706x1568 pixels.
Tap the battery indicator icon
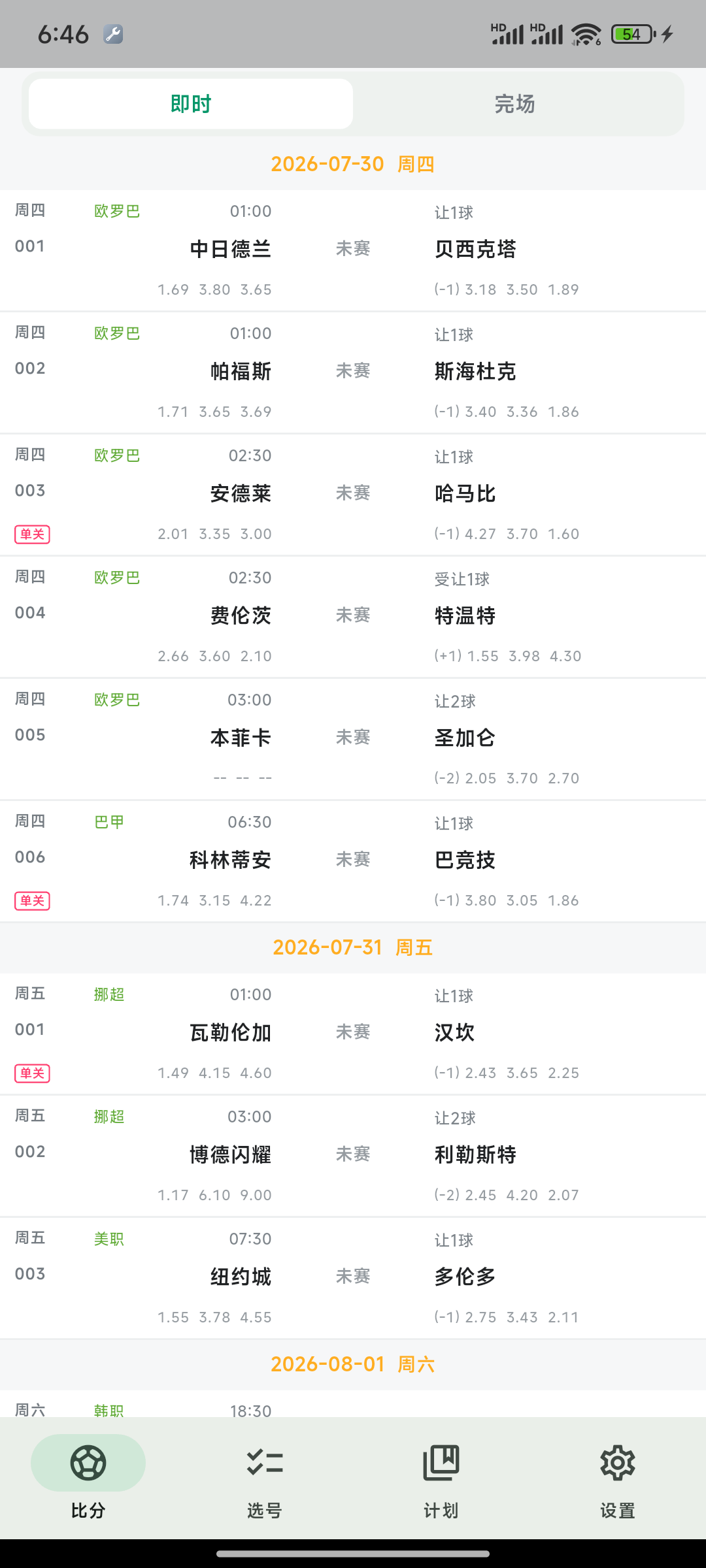(x=633, y=34)
